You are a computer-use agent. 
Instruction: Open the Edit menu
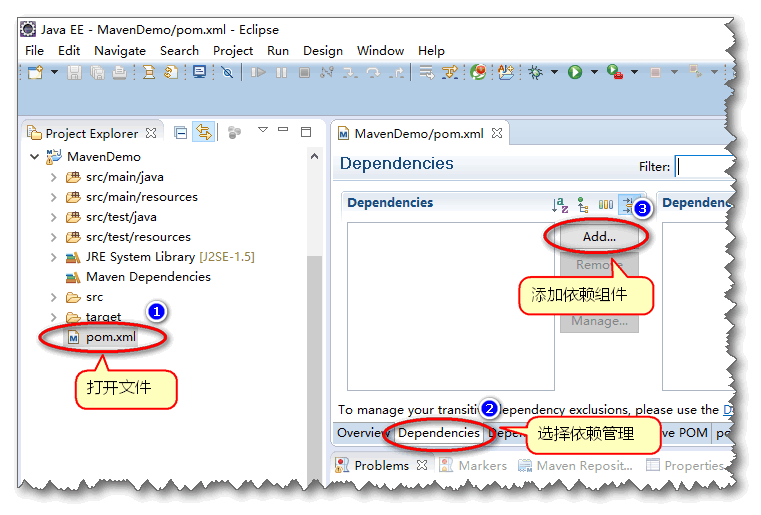click(x=69, y=51)
